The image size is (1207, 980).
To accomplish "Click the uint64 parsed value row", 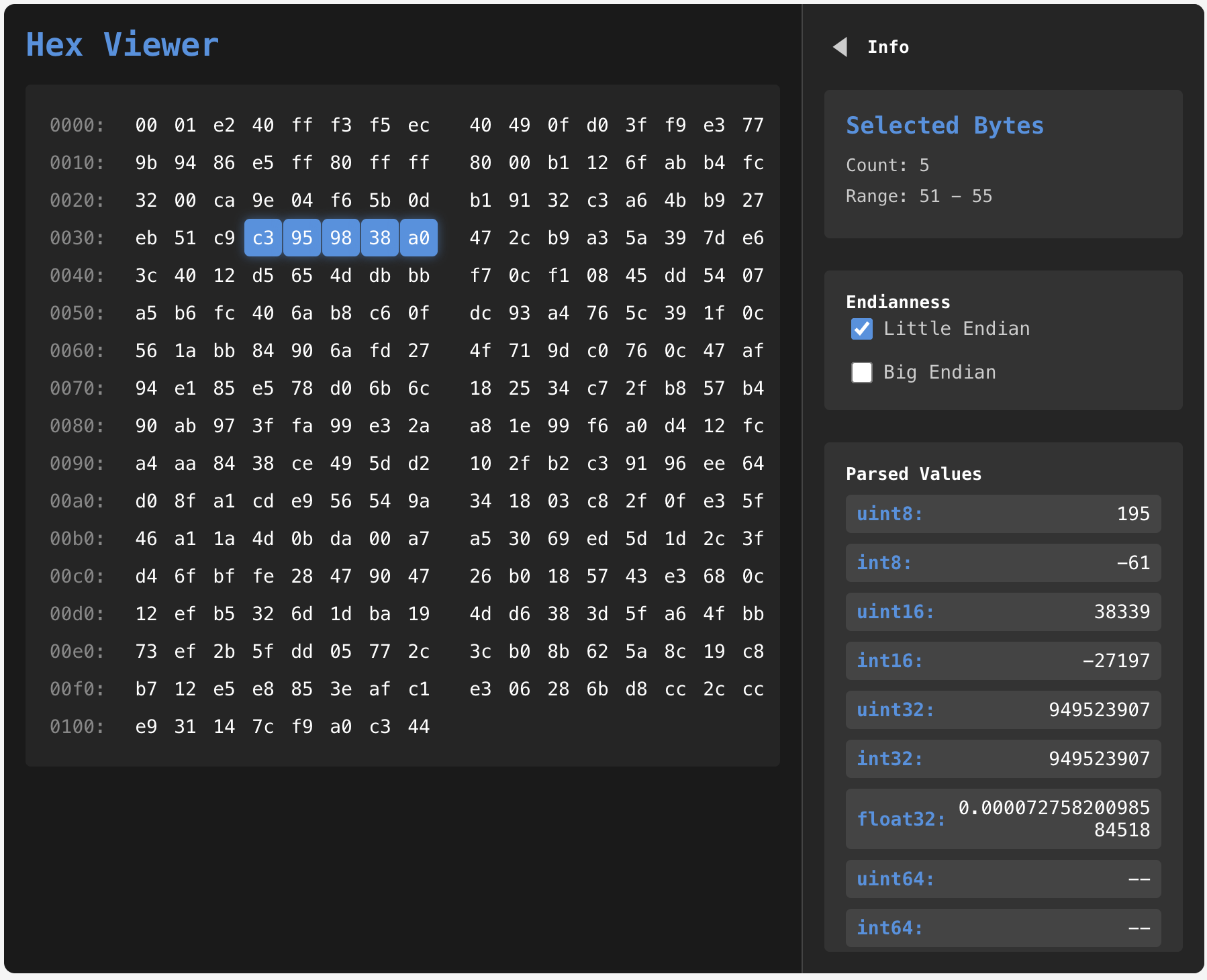I will [1003, 879].
